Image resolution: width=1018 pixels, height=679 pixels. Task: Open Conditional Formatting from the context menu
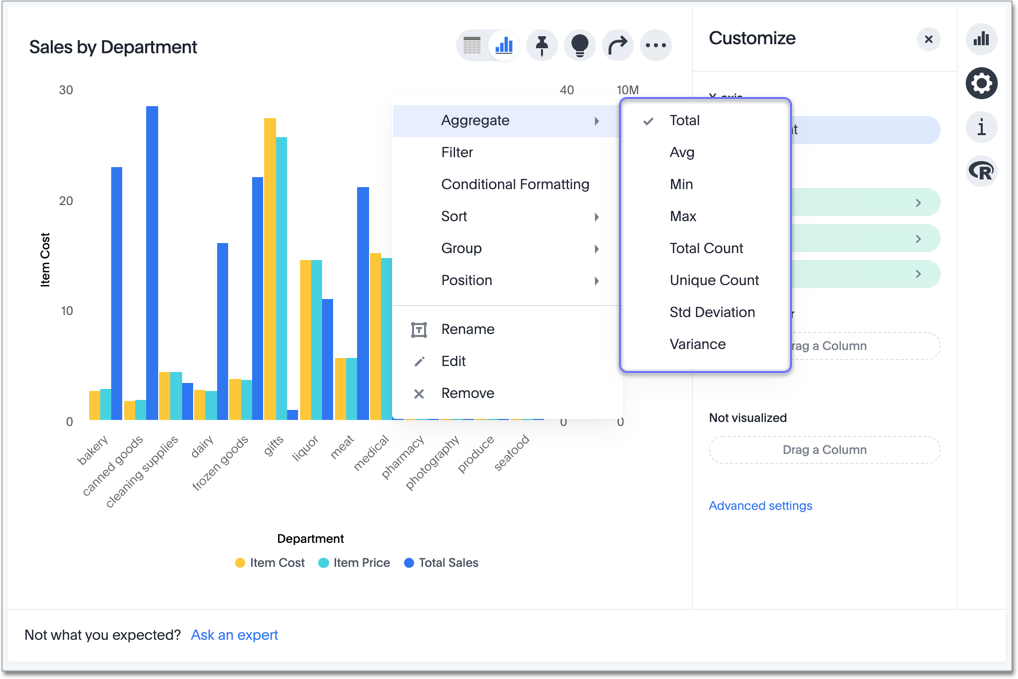515,184
